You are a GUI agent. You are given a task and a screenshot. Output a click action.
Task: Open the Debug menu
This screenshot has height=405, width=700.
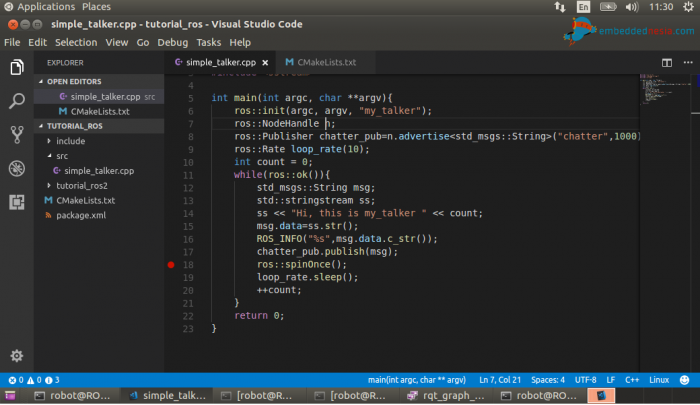coord(172,42)
